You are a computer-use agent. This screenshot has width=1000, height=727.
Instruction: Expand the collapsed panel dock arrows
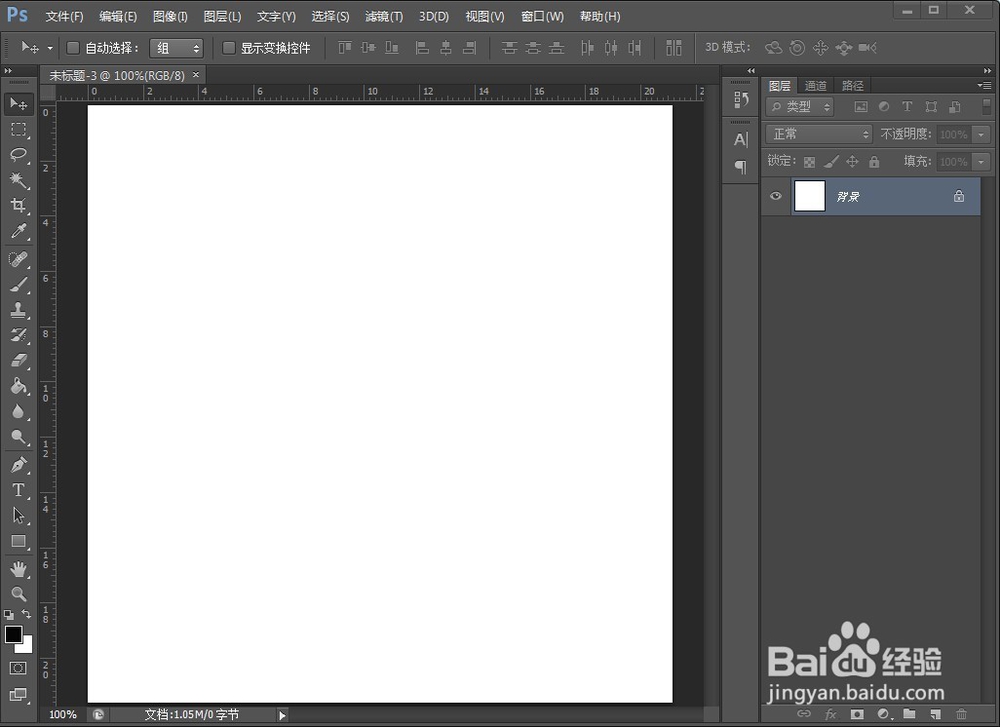pos(751,71)
